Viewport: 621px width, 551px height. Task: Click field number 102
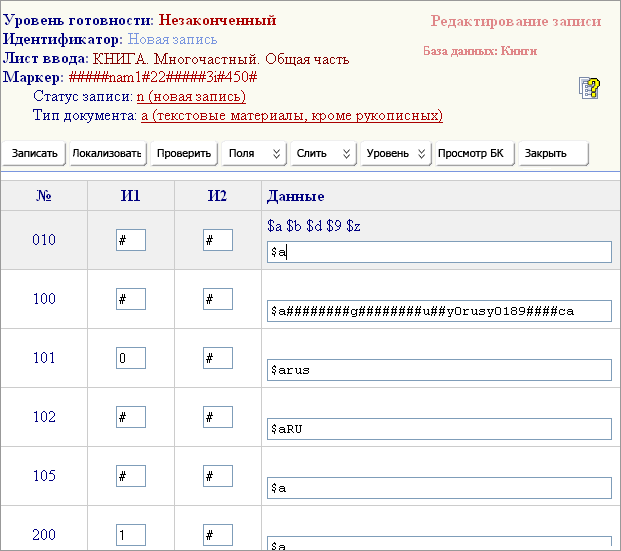(x=44, y=417)
